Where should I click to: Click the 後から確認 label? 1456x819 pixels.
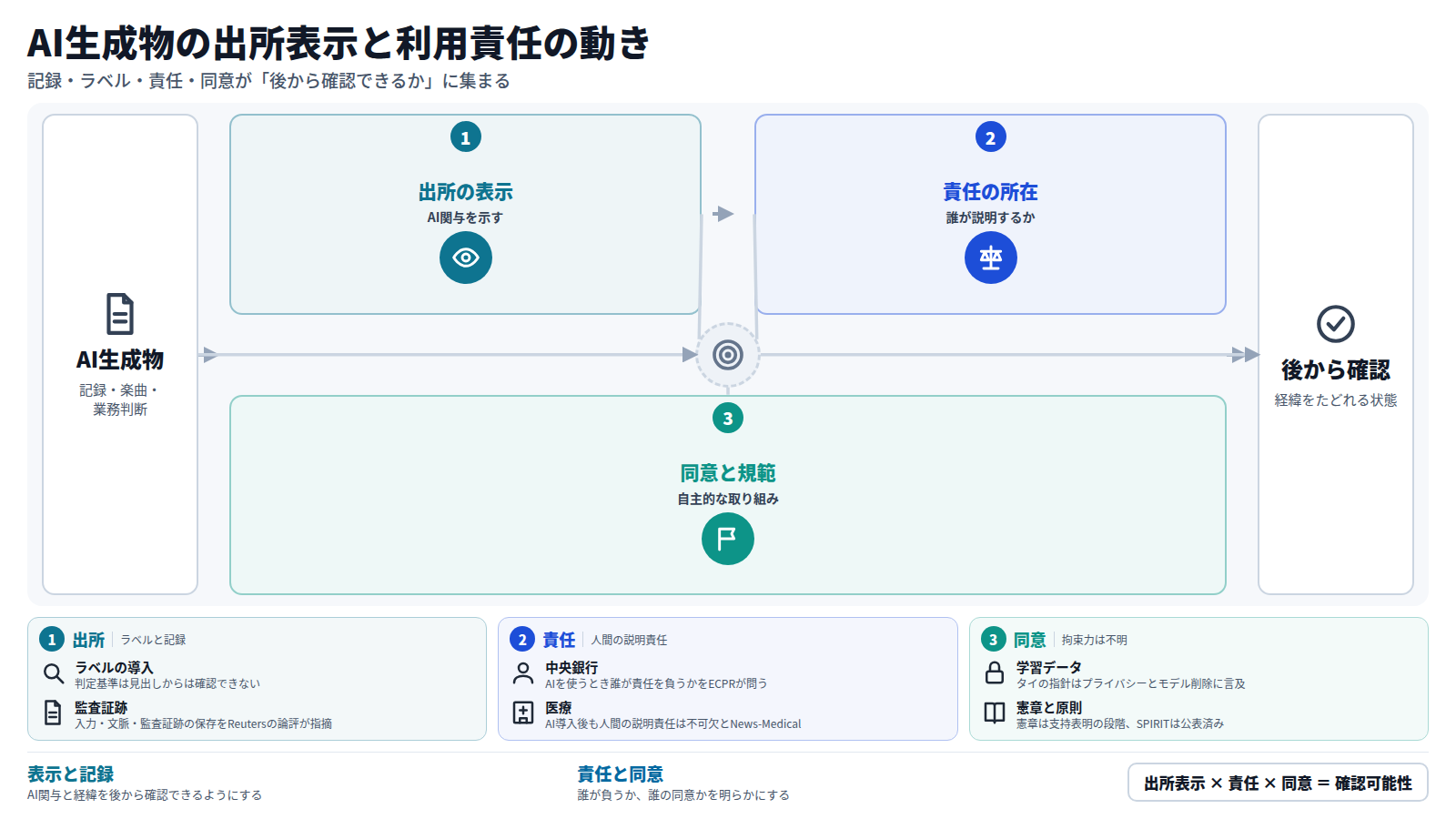point(1336,370)
